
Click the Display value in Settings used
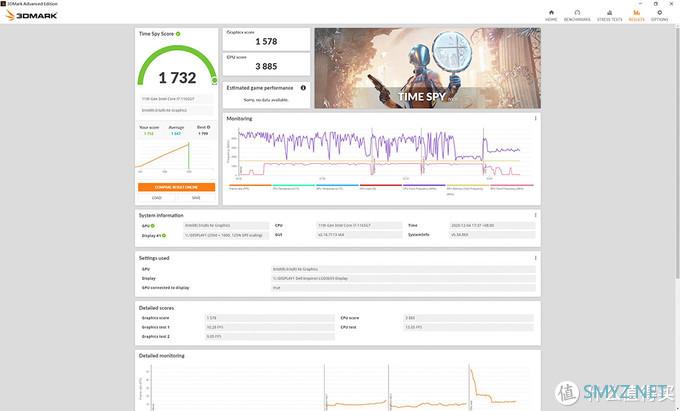click(x=403, y=278)
